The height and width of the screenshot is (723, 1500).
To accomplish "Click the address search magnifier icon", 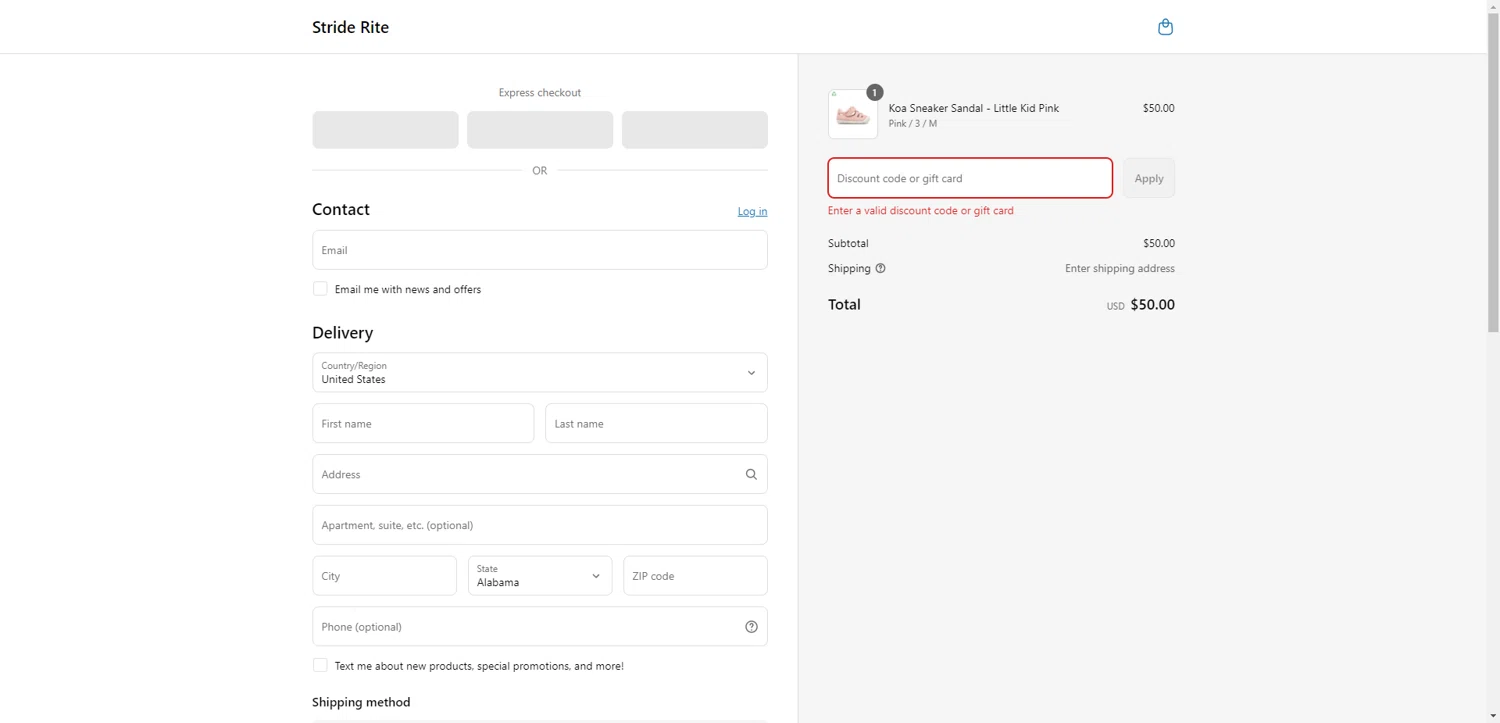I will point(751,474).
